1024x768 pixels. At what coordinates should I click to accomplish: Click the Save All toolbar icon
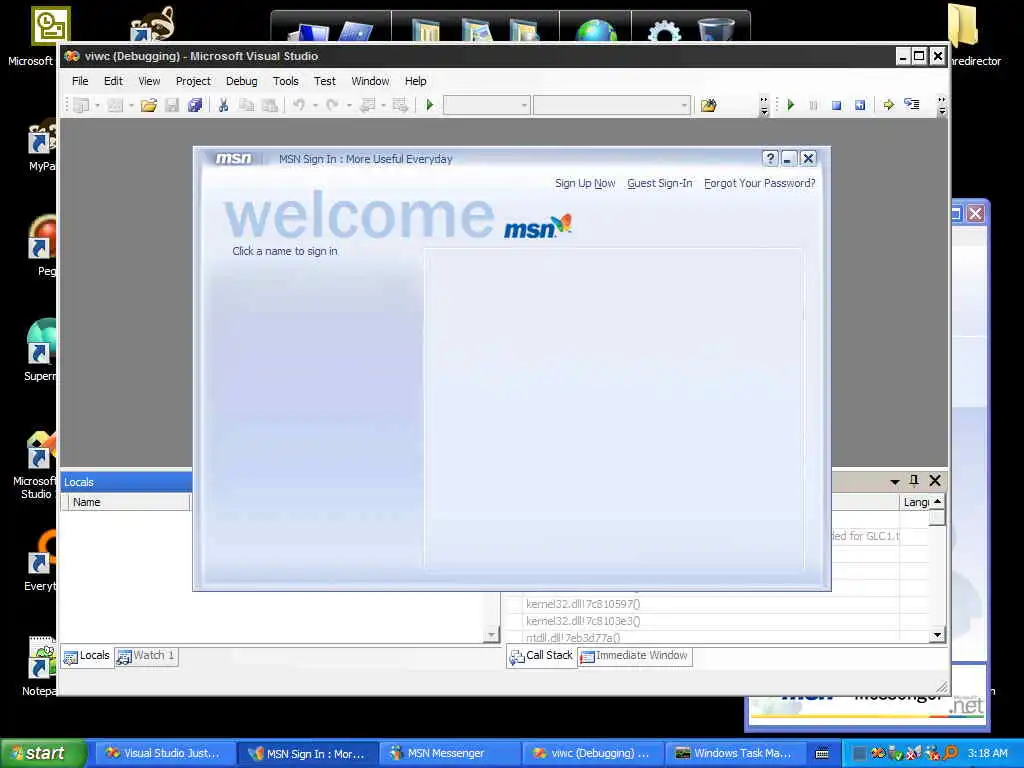pos(195,105)
